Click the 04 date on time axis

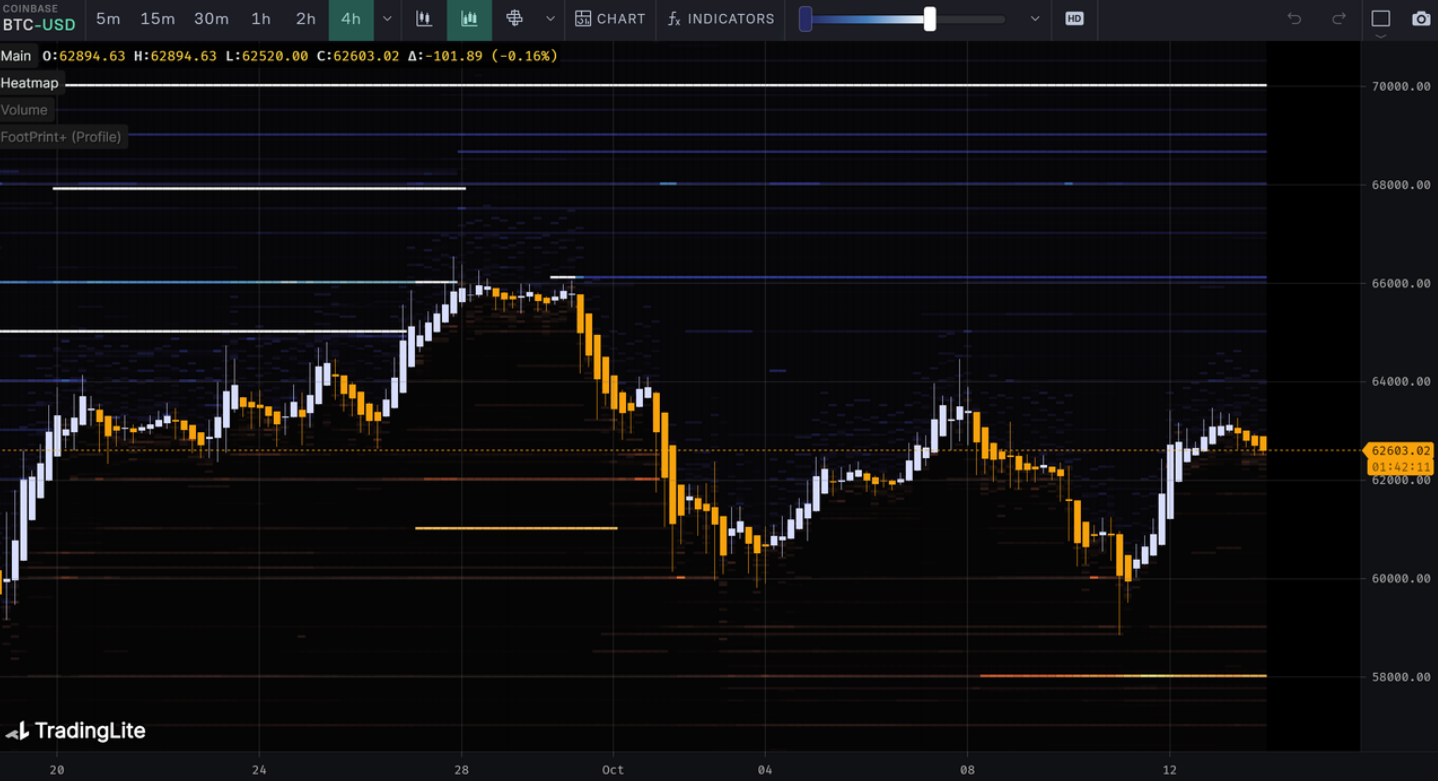click(765, 770)
